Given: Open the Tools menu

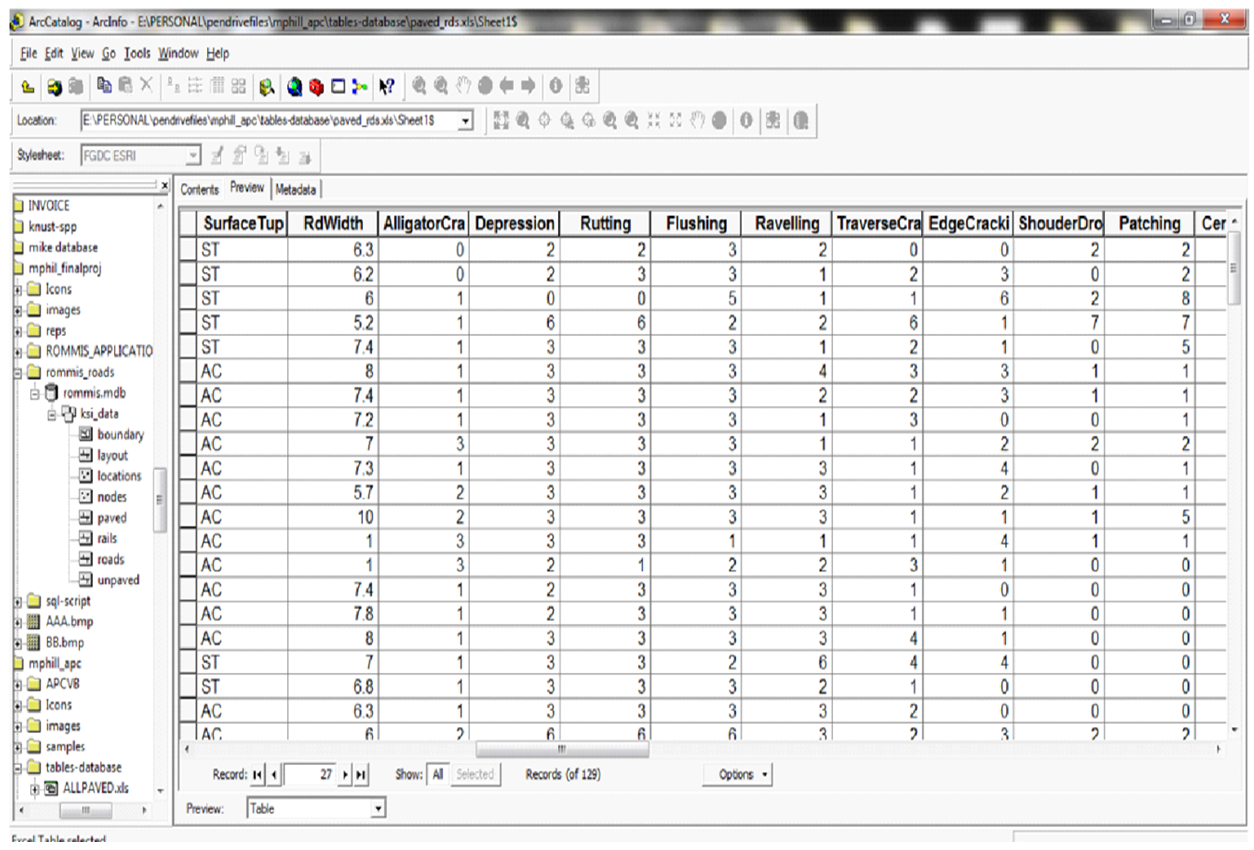Looking at the screenshot, I should tap(137, 53).
